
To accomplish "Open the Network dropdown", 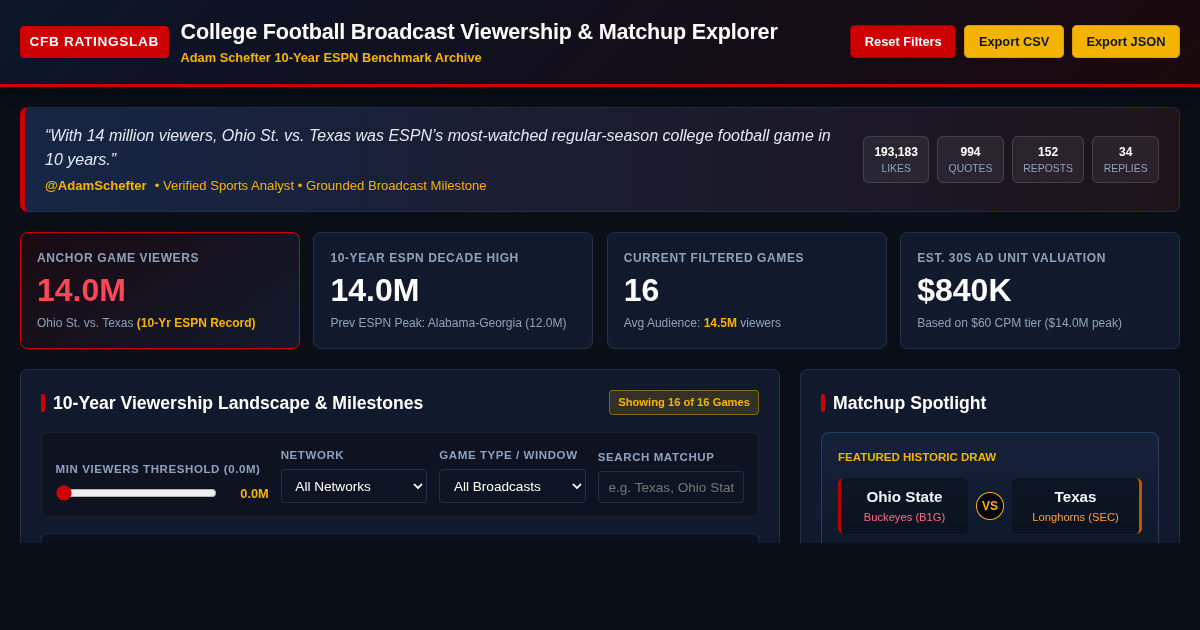I will point(354,486).
